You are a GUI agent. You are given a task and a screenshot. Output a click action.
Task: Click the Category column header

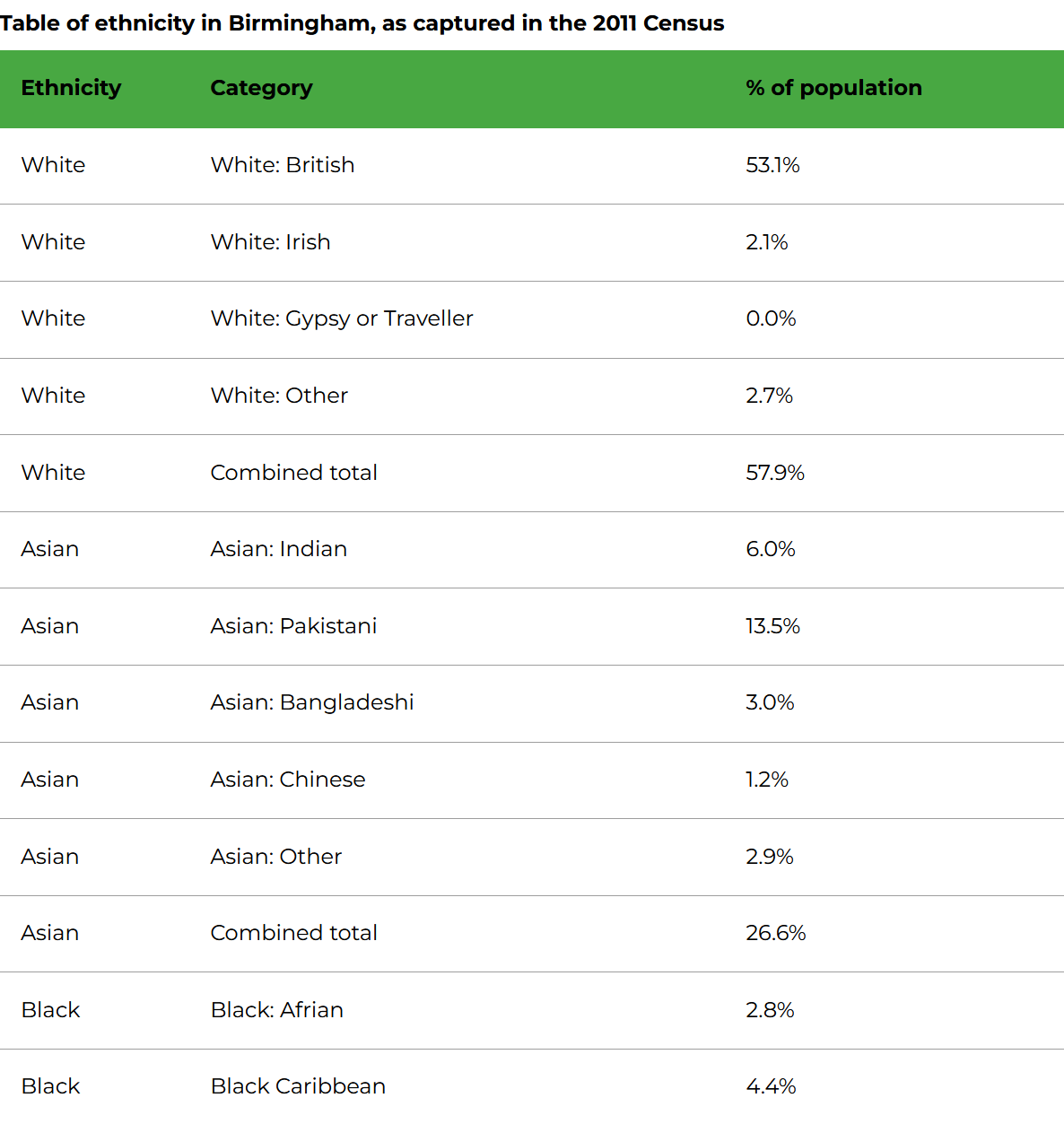tap(261, 88)
